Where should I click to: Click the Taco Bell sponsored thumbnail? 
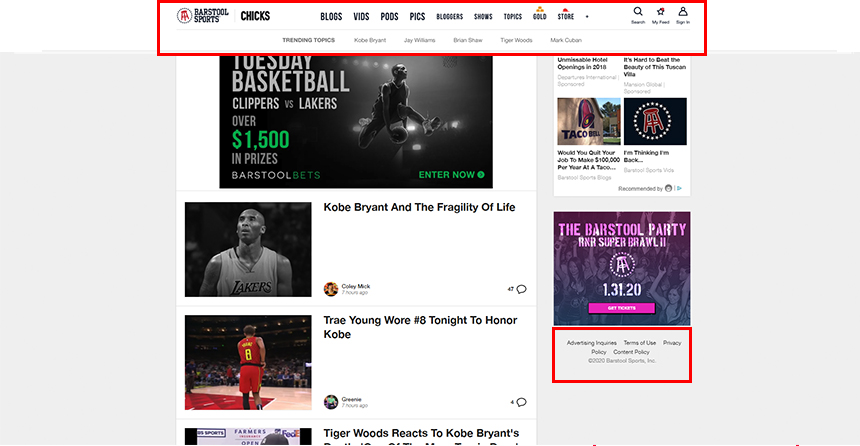point(589,121)
